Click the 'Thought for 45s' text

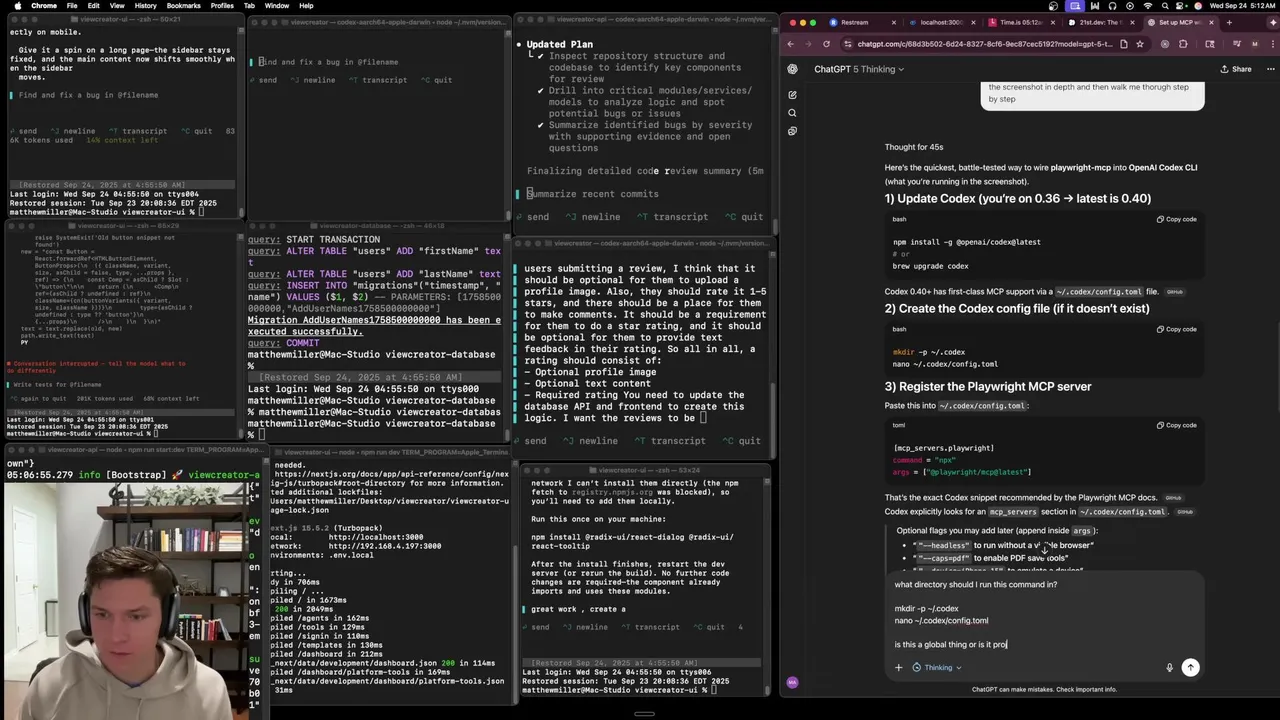click(x=913, y=147)
